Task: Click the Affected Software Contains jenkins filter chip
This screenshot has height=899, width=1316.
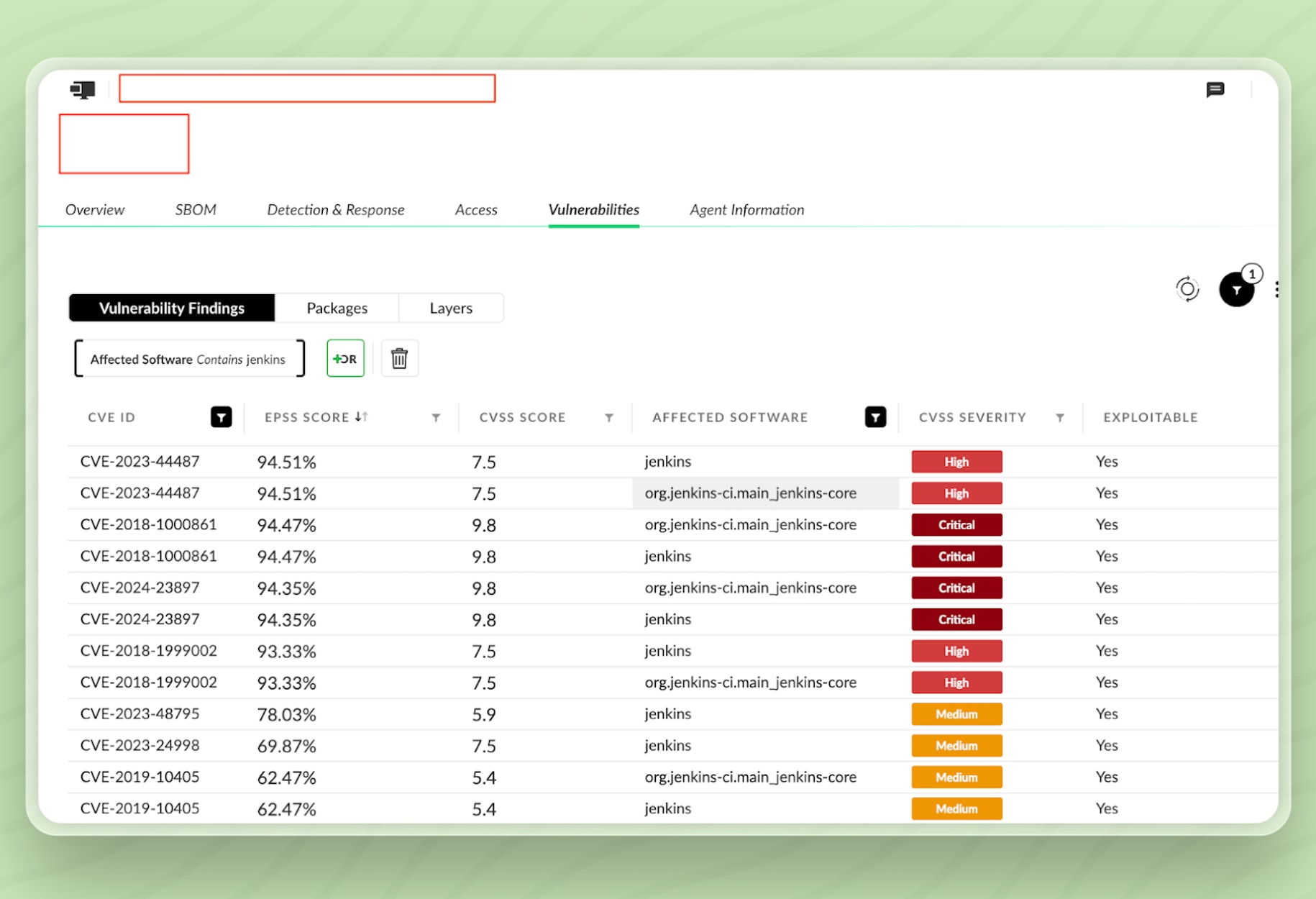Action: (188, 359)
